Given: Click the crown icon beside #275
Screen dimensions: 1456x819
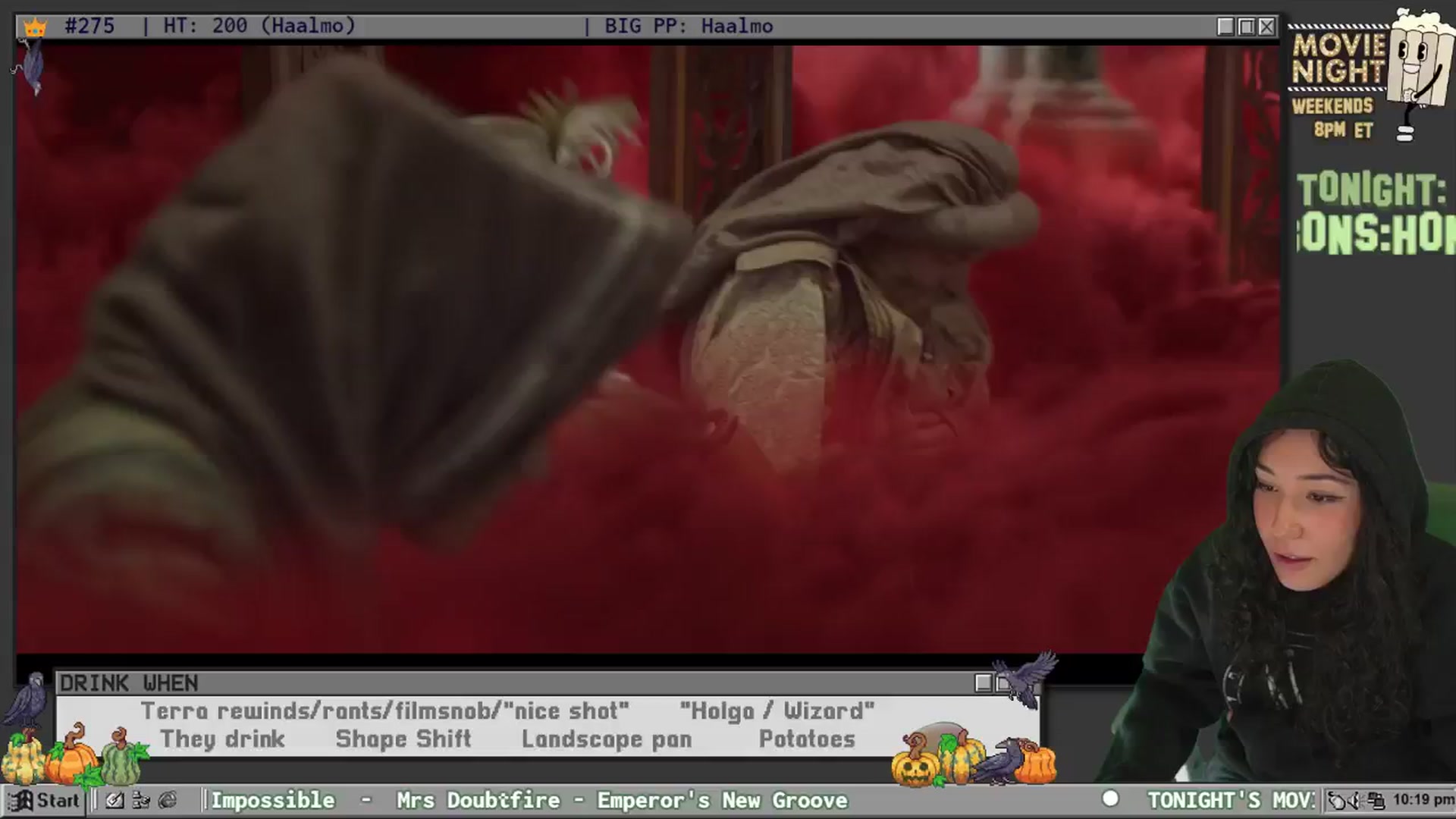Looking at the screenshot, I should tap(35, 27).
